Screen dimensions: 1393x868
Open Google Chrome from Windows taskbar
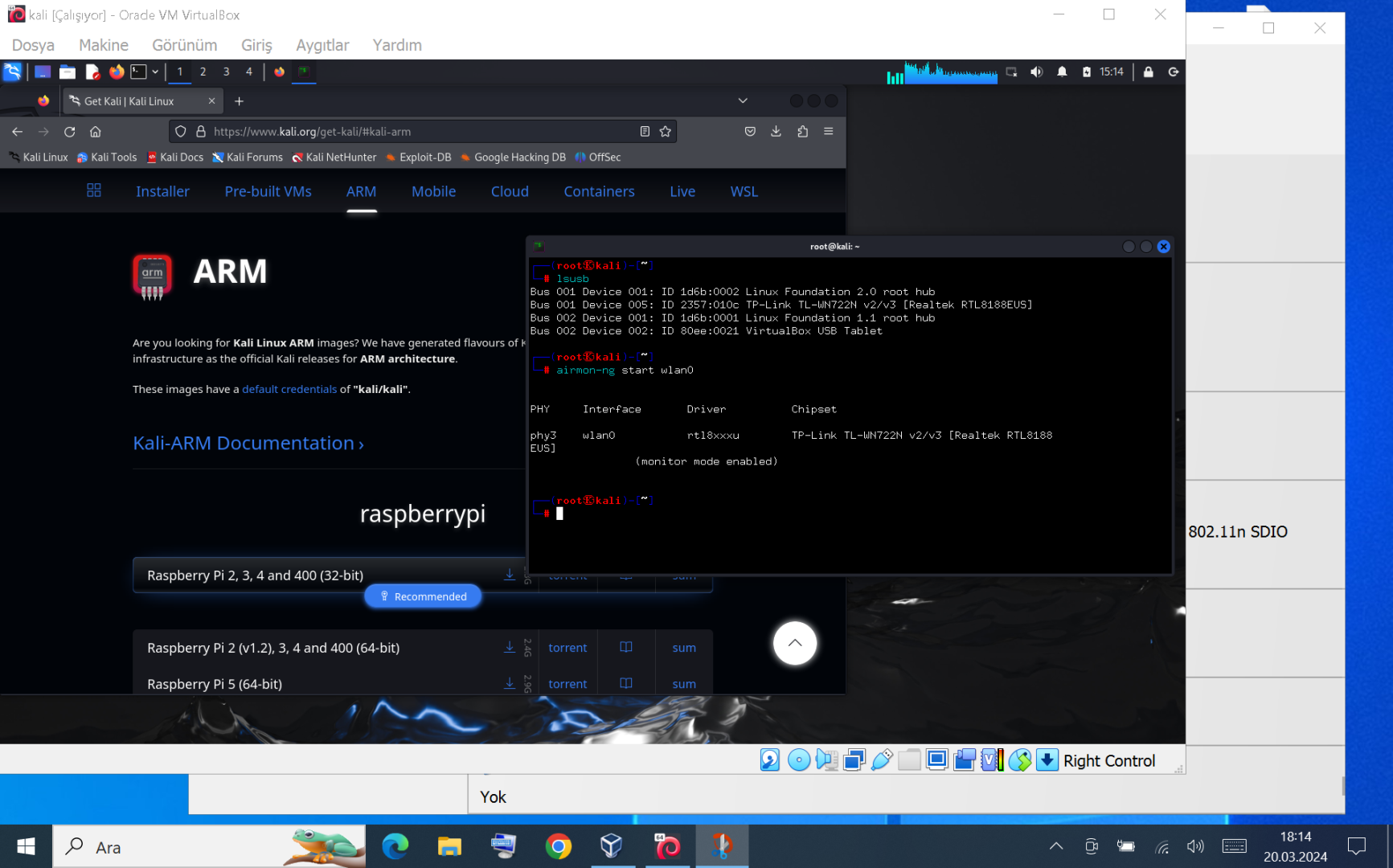coord(559,846)
